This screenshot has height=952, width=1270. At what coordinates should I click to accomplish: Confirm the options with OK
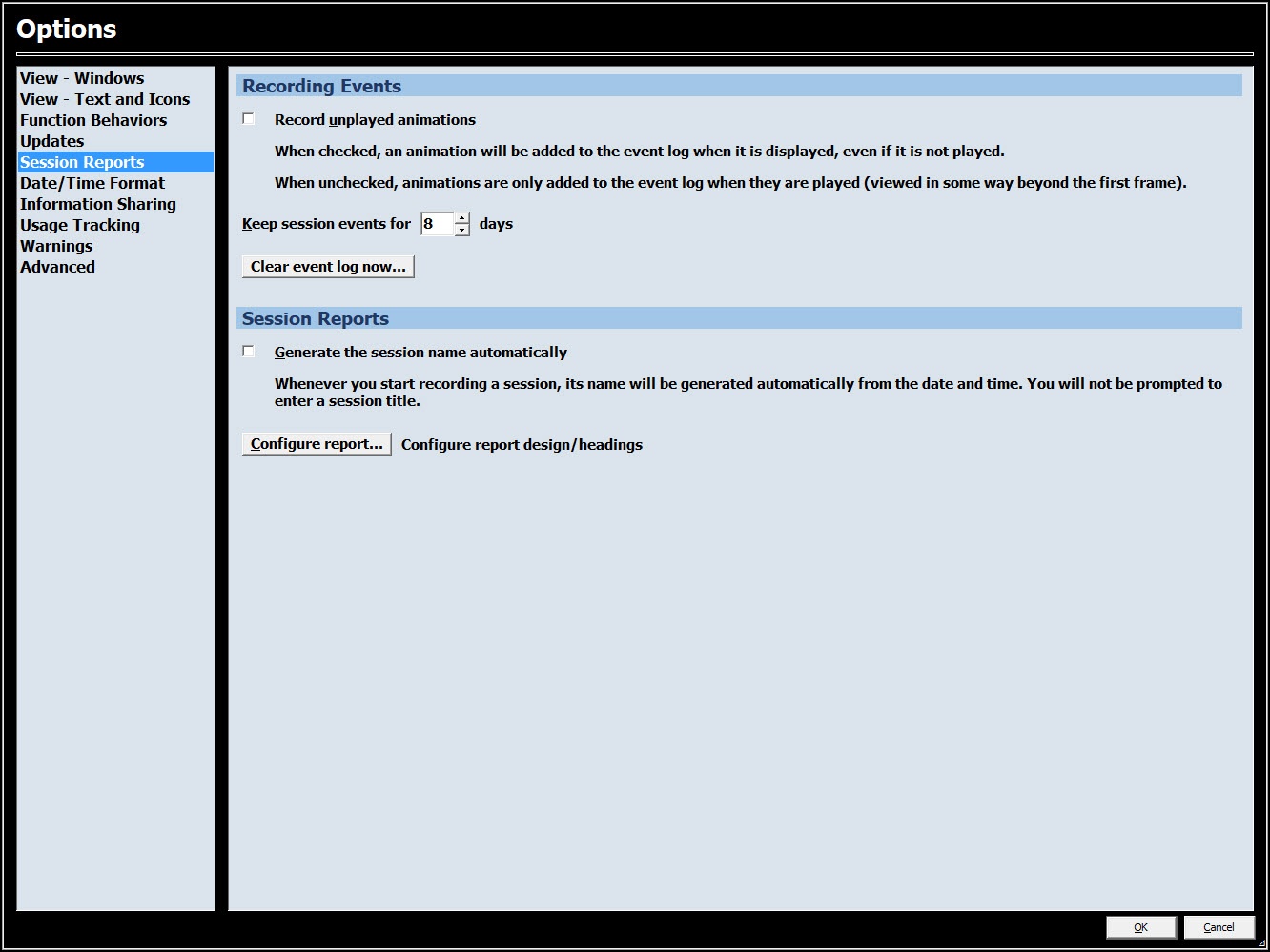point(1140,927)
